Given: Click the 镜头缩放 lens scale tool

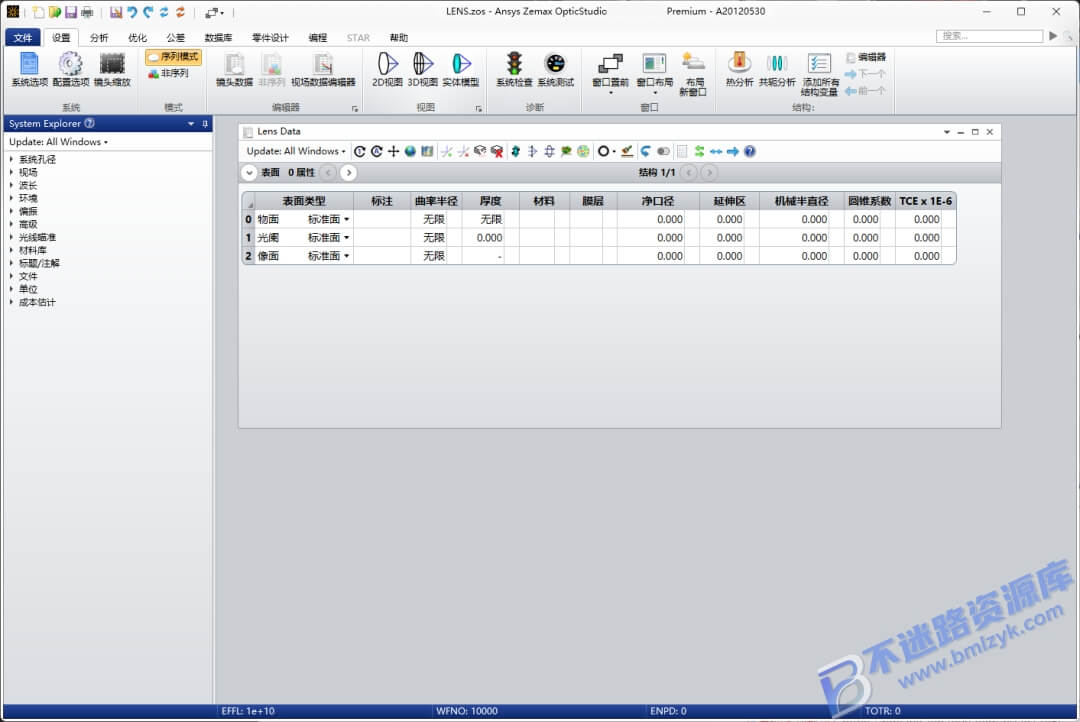Looking at the screenshot, I should (112, 69).
